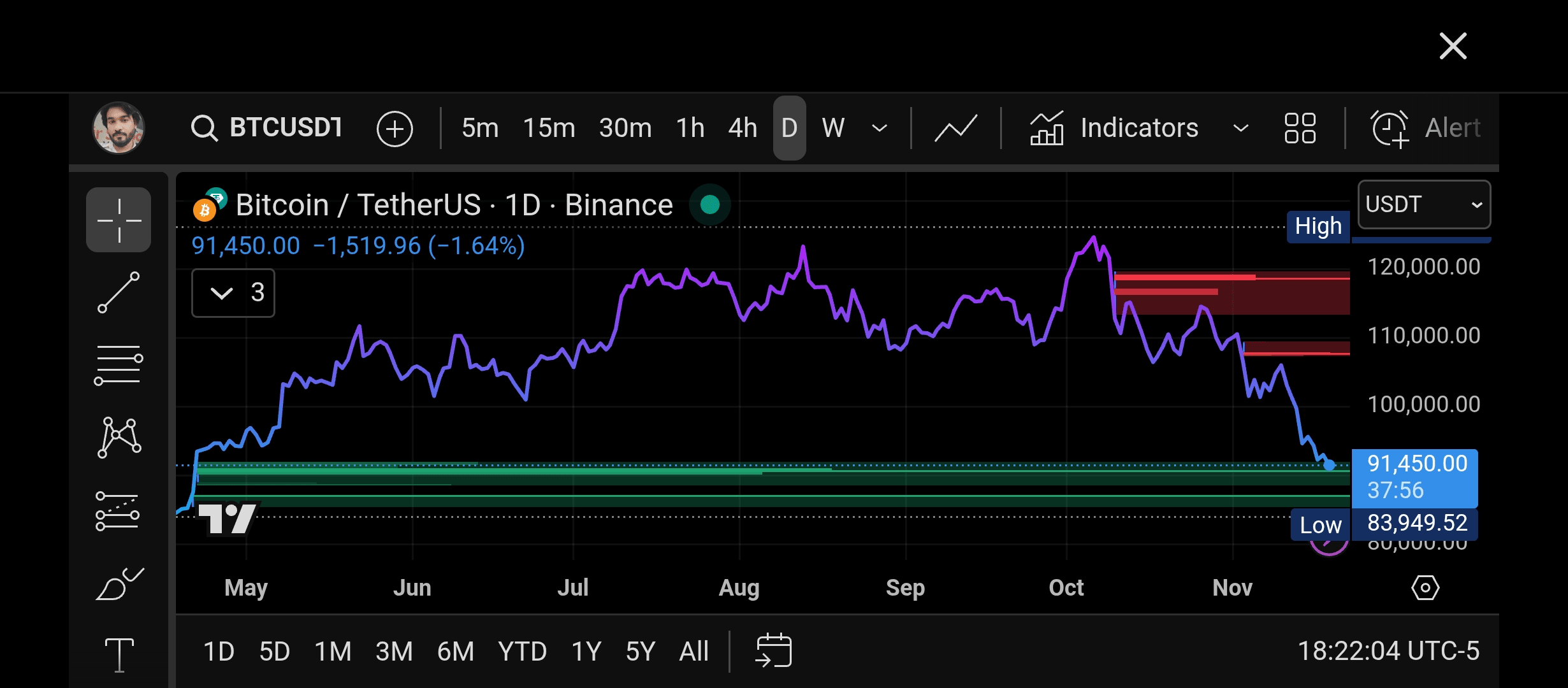Select the crosshair cursor tool
The image size is (1568, 688).
tap(119, 220)
